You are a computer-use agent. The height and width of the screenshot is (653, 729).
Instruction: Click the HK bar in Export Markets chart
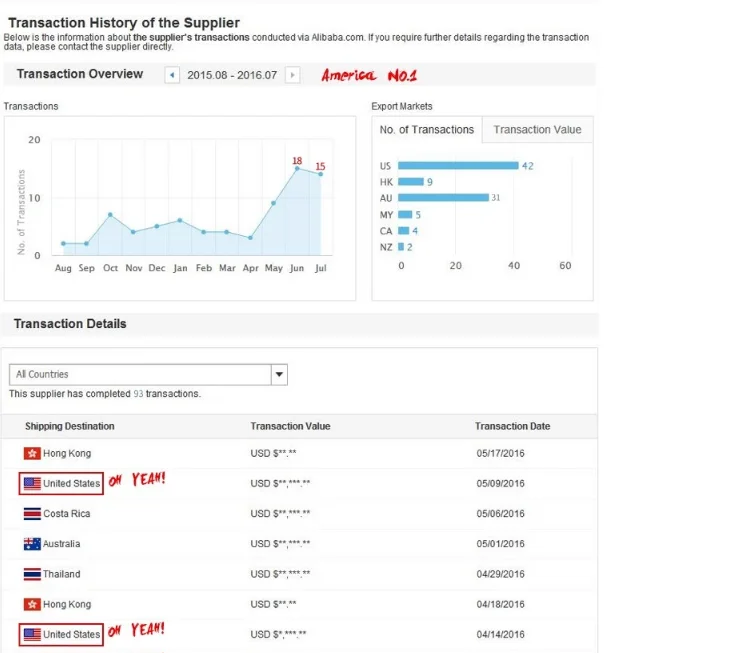point(410,182)
